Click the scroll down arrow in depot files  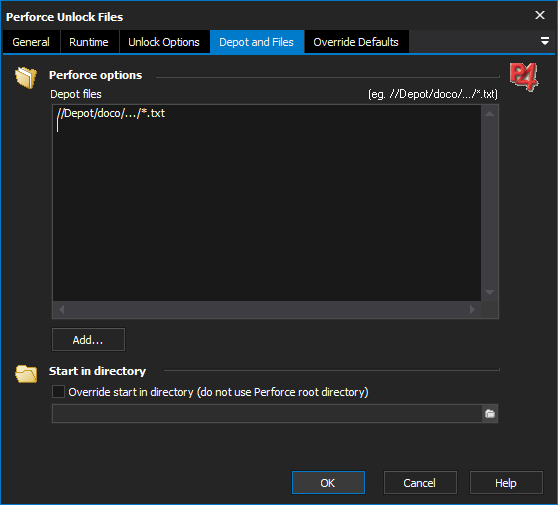(x=489, y=292)
